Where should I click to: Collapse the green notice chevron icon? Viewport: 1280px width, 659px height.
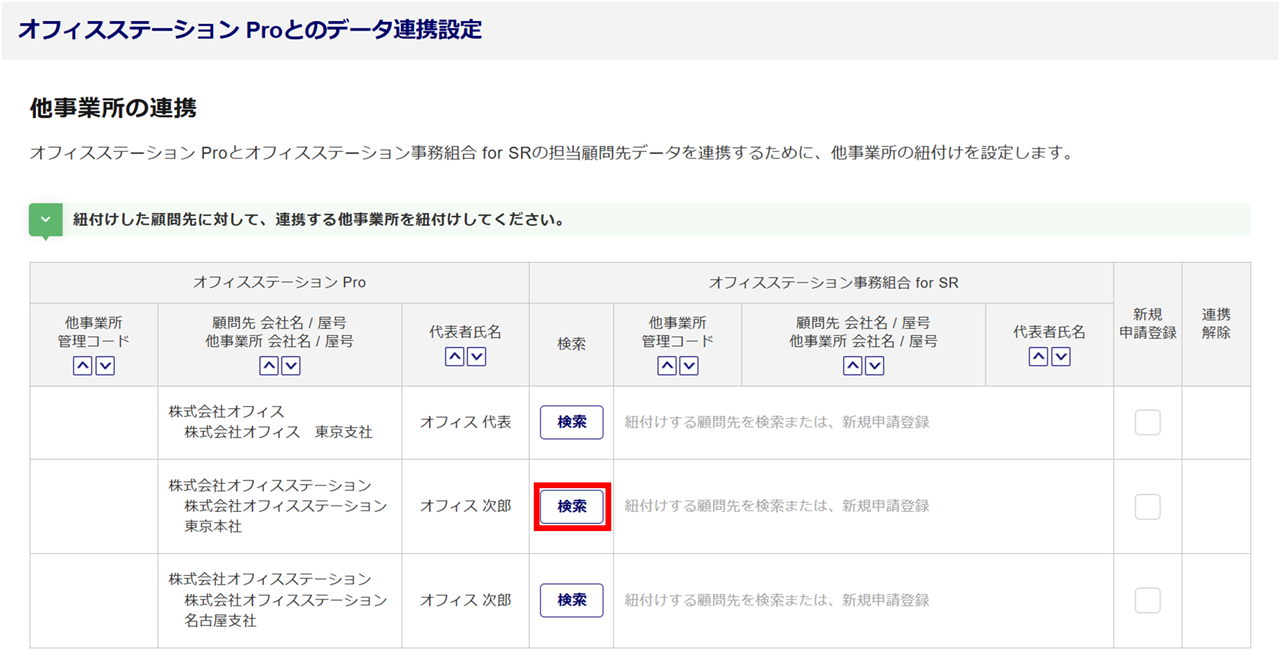[45, 220]
